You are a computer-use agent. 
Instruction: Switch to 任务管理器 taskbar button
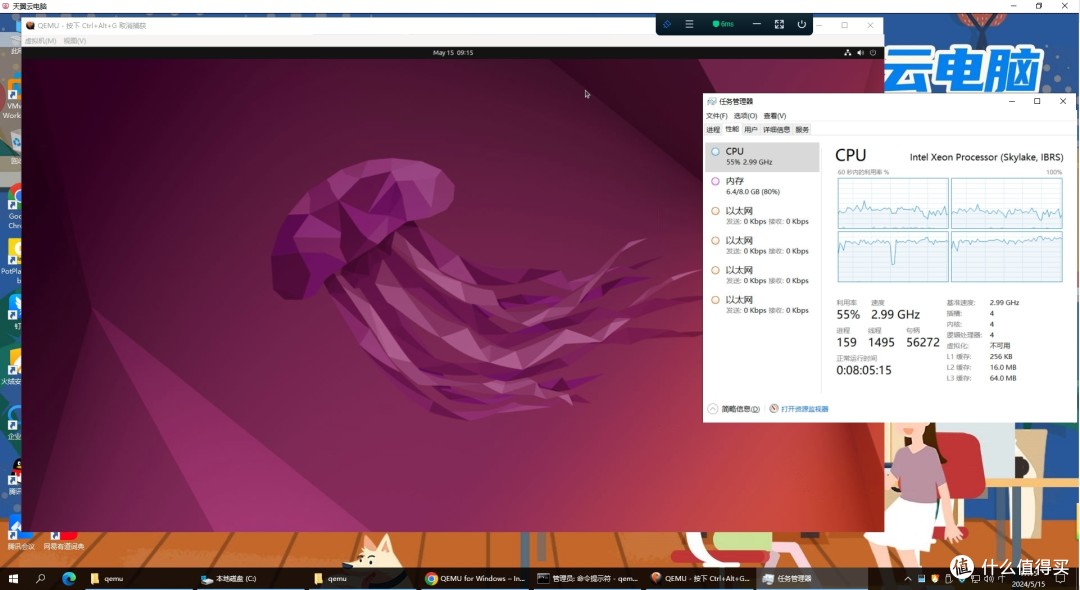tap(811, 579)
